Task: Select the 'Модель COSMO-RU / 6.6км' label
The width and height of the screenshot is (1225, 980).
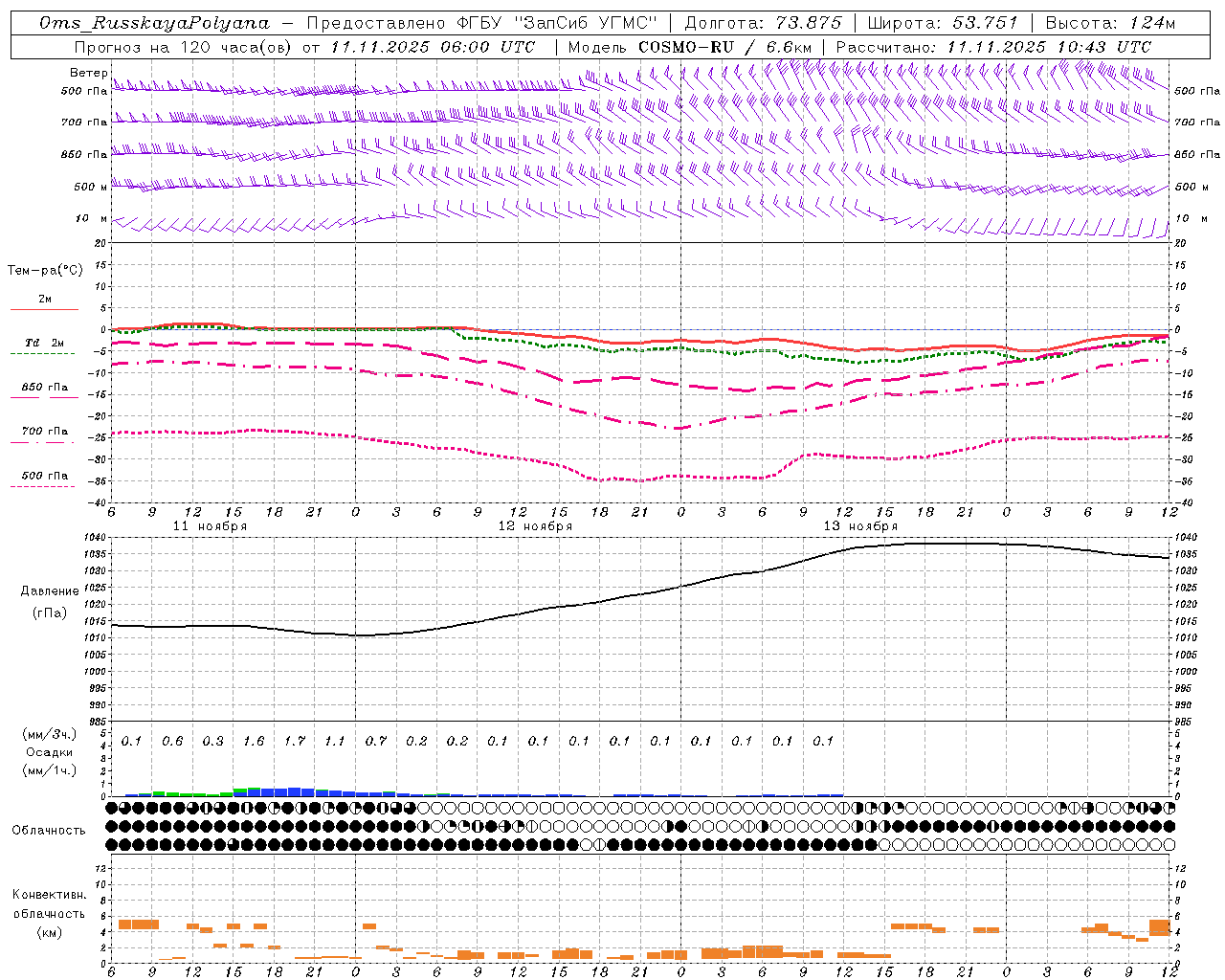Action: [690, 47]
